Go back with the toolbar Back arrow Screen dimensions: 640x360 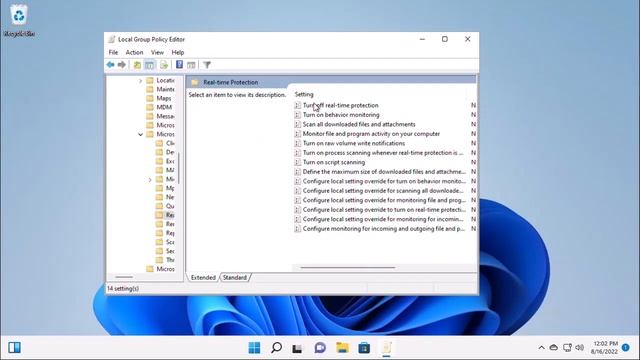click(110, 65)
